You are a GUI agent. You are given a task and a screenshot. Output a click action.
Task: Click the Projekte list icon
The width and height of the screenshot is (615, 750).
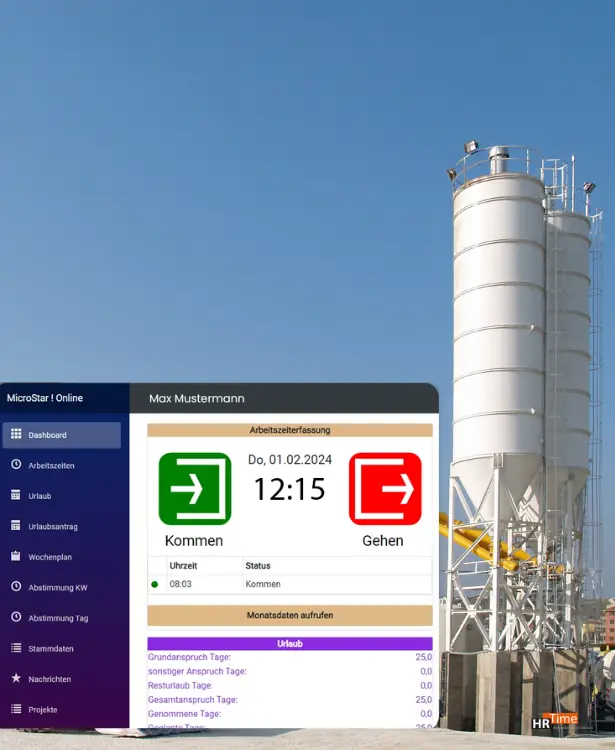coord(16,709)
